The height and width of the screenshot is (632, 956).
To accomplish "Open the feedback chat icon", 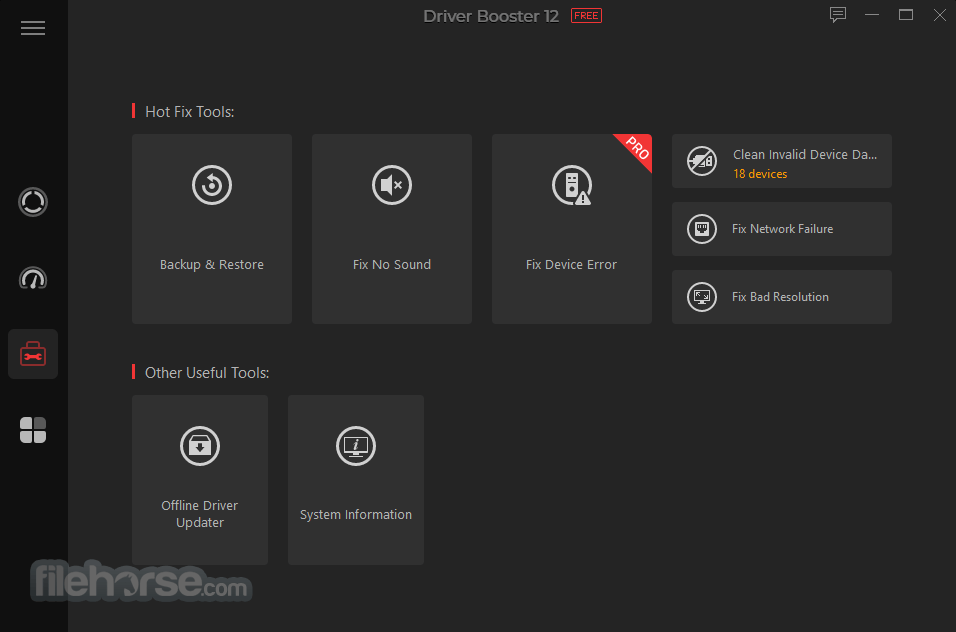I will 838,15.
